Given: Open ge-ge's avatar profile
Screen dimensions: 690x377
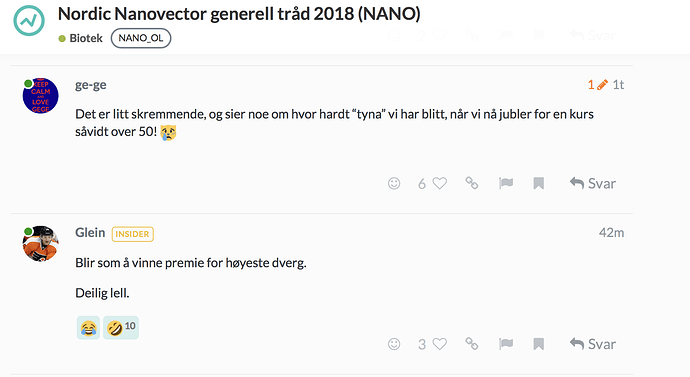Looking at the screenshot, I should click(x=40, y=96).
